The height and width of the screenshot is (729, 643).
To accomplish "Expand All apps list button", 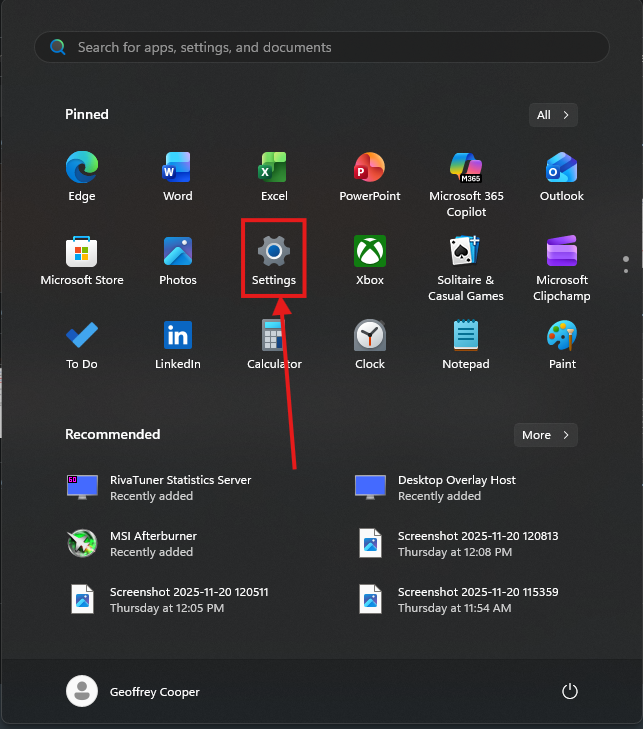I will click(553, 115).
